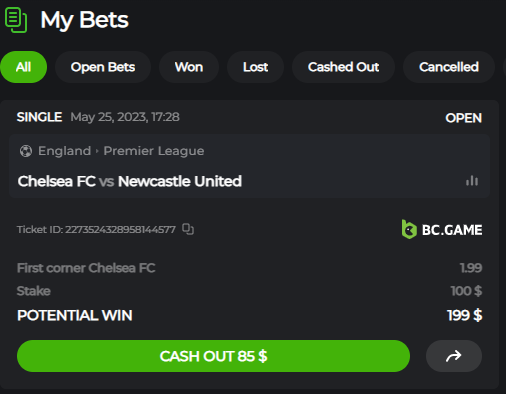Open match statistics bar chart icon

[x=472, y=181]
